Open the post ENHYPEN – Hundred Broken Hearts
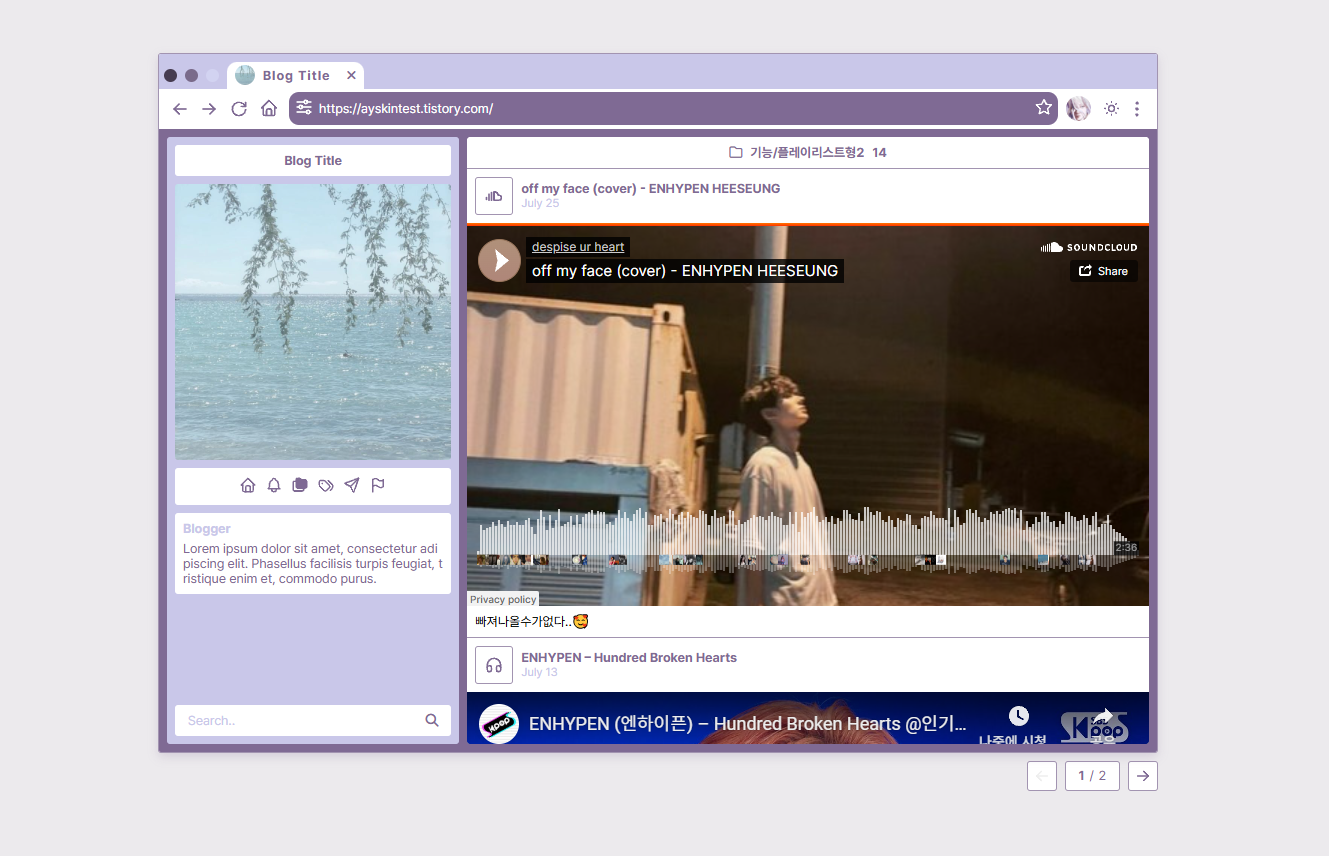Screen dimensions: 1329x856 point(629,658)
